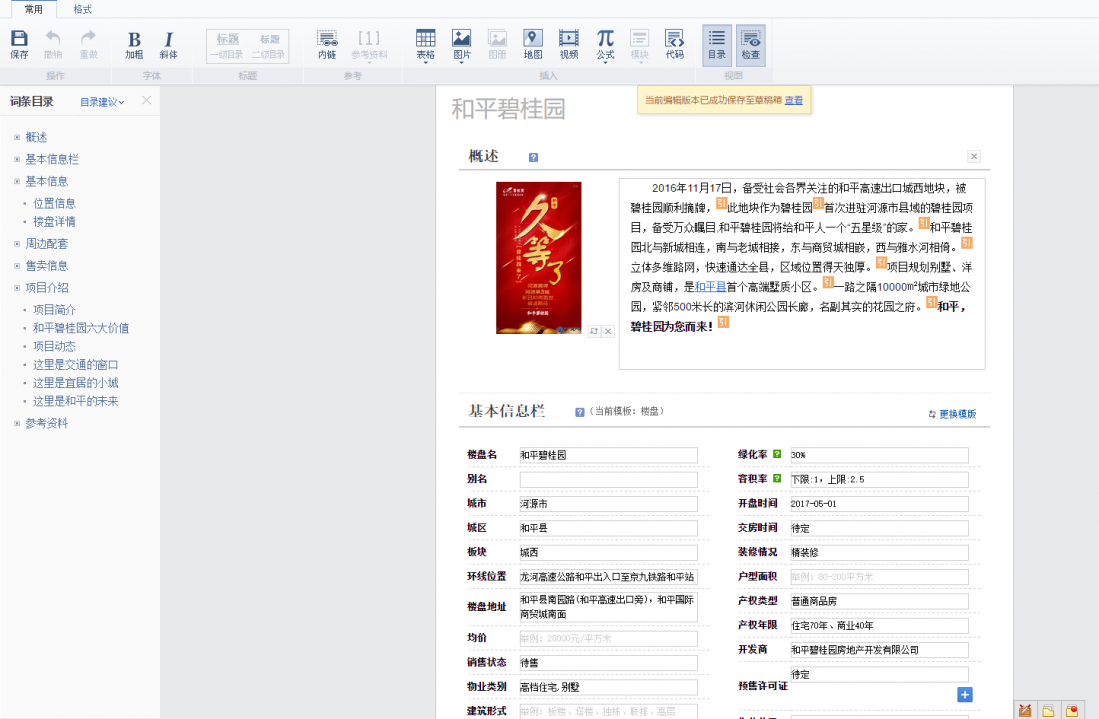The image size is (1099, 719).
Task: Edit the 开发商 field
Action: (x=879, y=650)
